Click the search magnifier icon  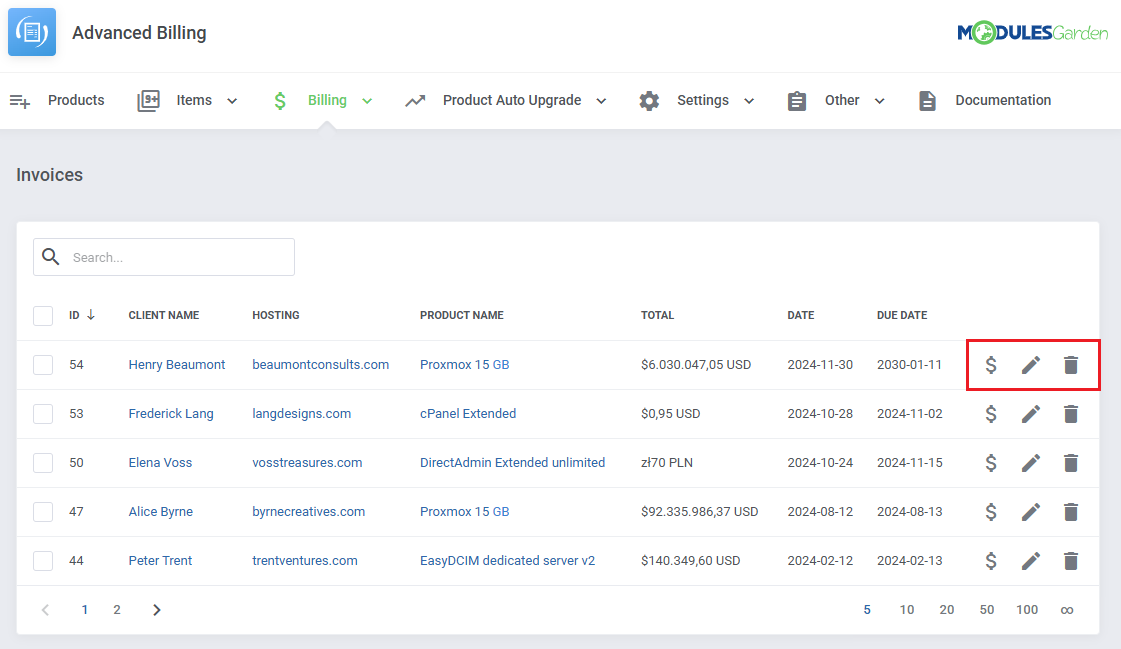pyautogui.click(x=51, y=257)
